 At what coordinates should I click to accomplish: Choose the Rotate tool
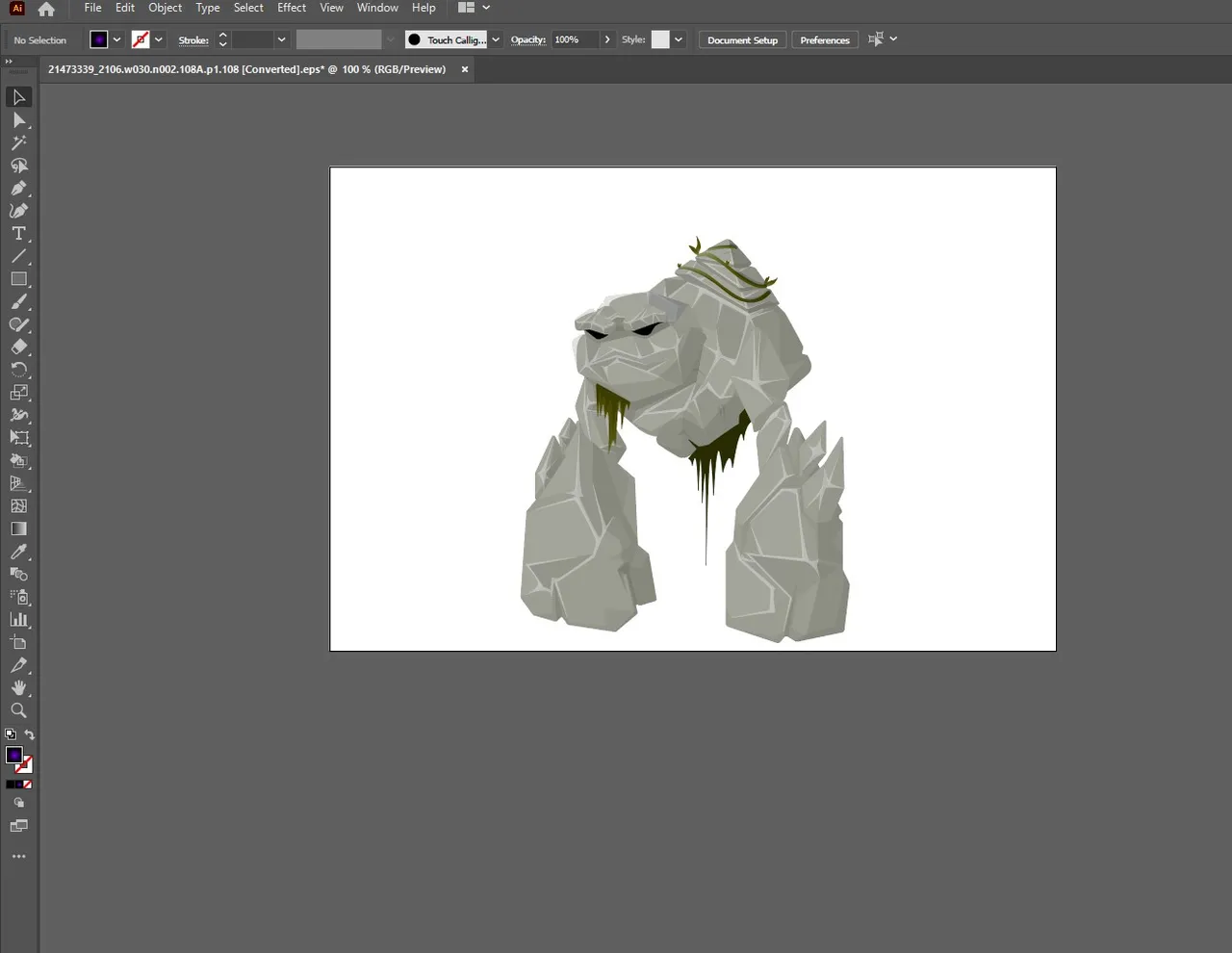[18, 370]
